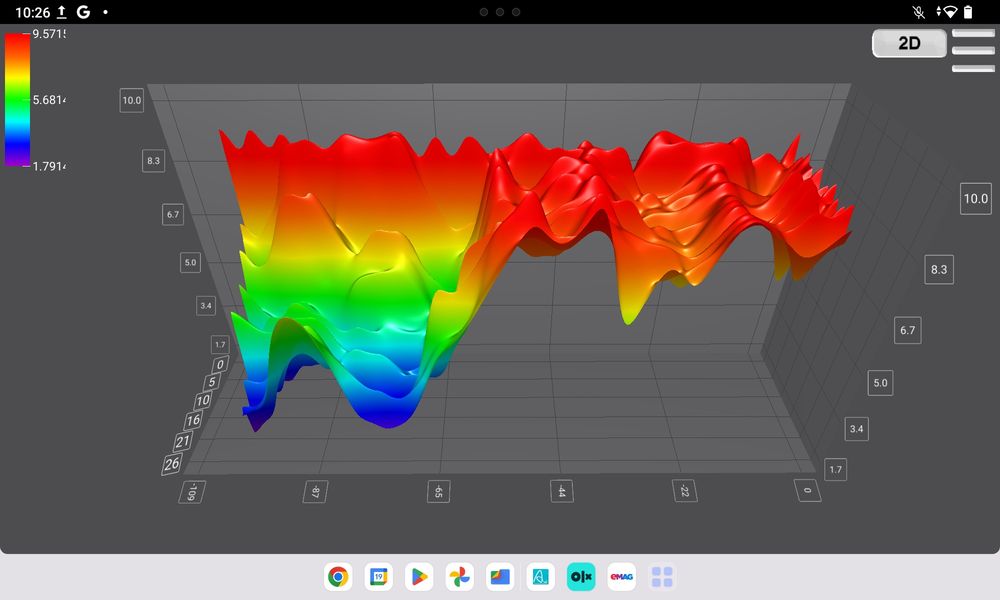
Task: Open the Files app in dock
Action: [x=500, y=577]
